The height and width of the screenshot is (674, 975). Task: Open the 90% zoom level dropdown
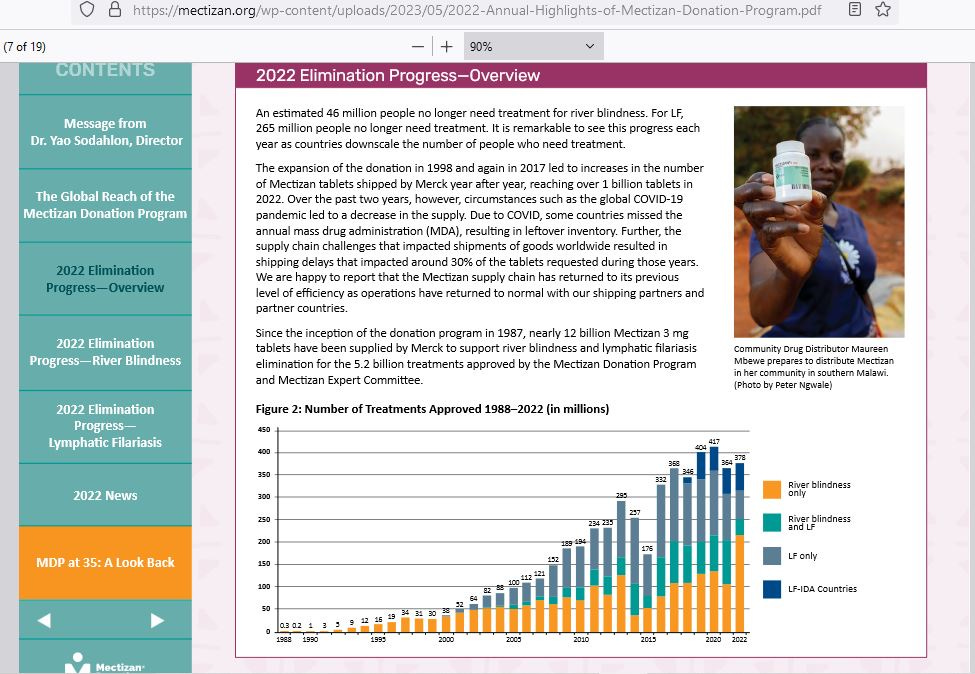(534, 47)
